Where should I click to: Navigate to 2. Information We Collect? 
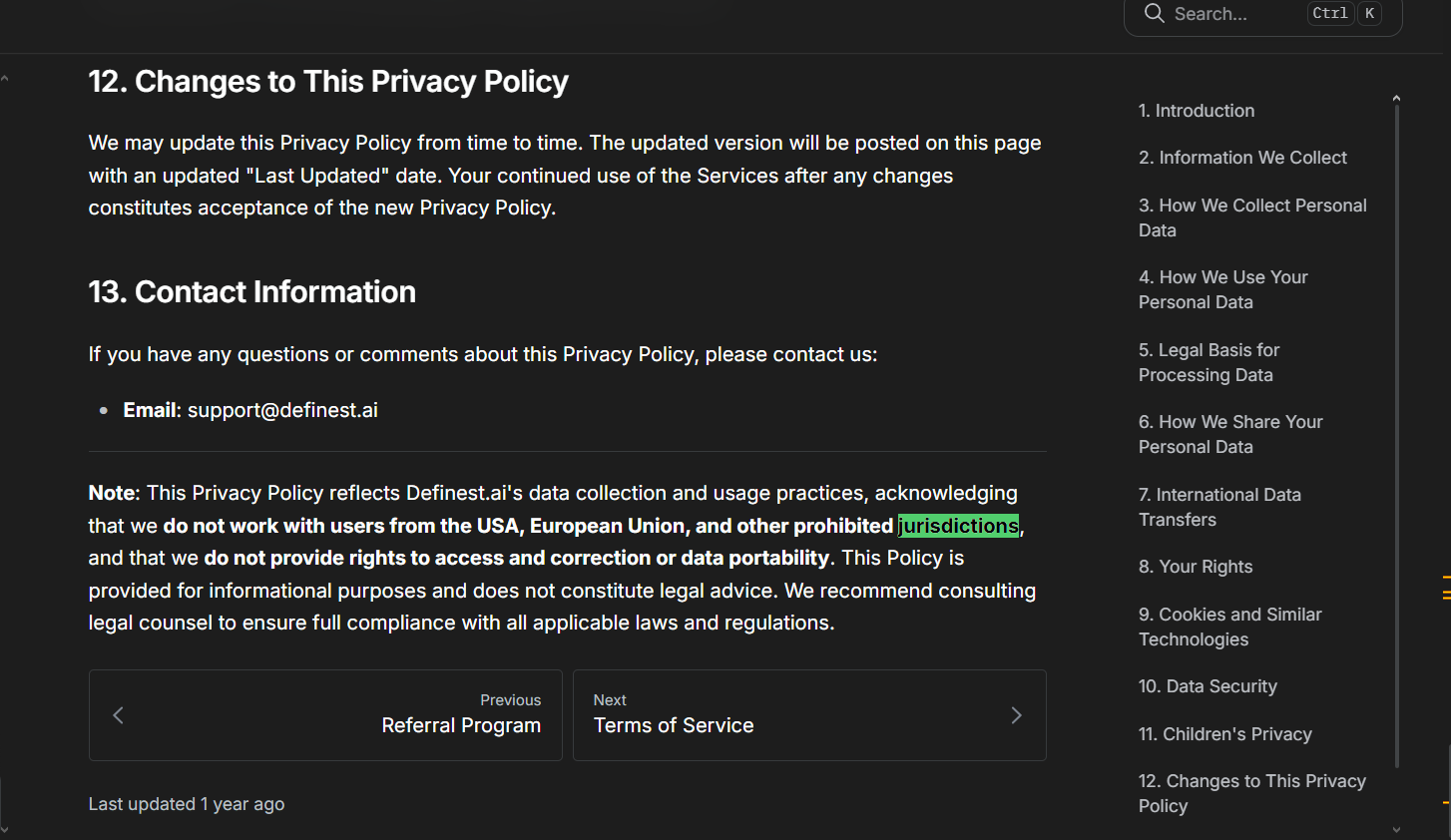(1242, 158)
